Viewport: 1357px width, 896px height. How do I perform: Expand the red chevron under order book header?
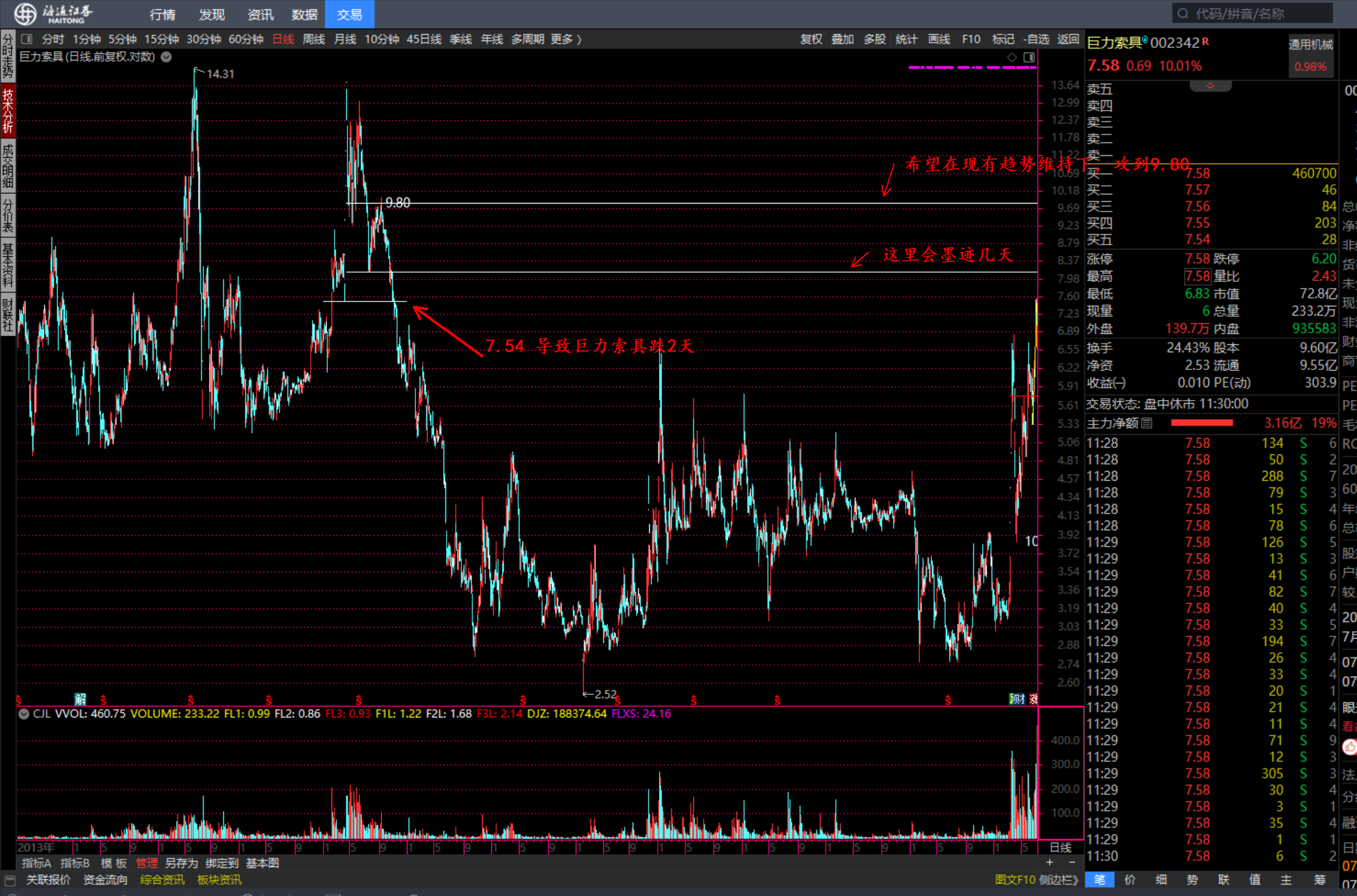1210,86
